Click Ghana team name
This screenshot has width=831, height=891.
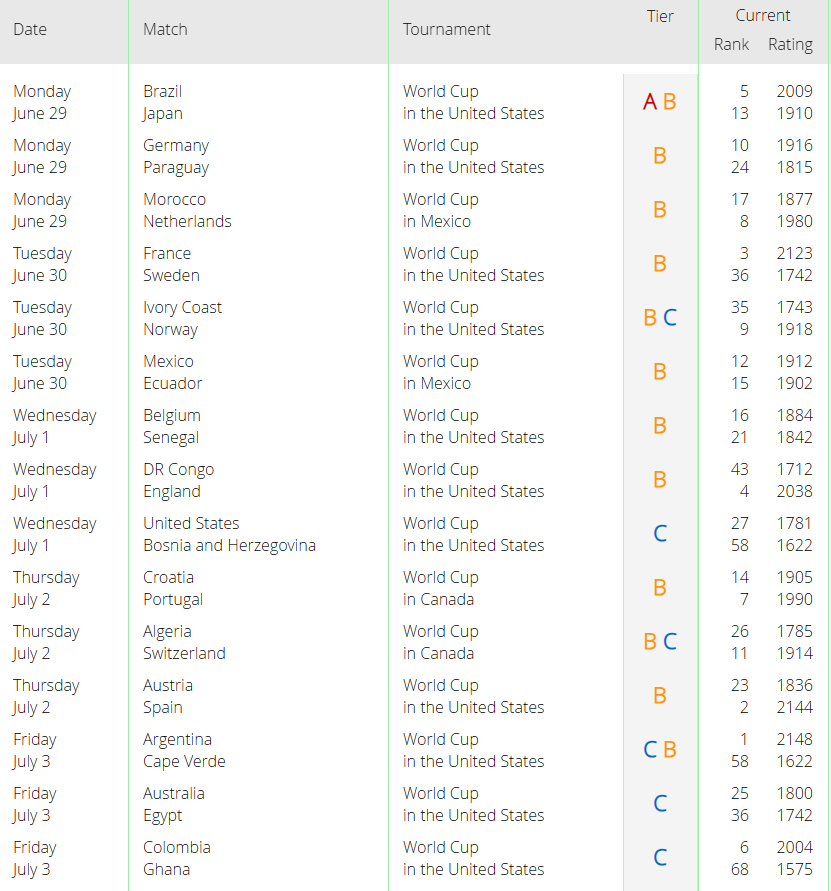pyautogui.click(x=167, y=869)
